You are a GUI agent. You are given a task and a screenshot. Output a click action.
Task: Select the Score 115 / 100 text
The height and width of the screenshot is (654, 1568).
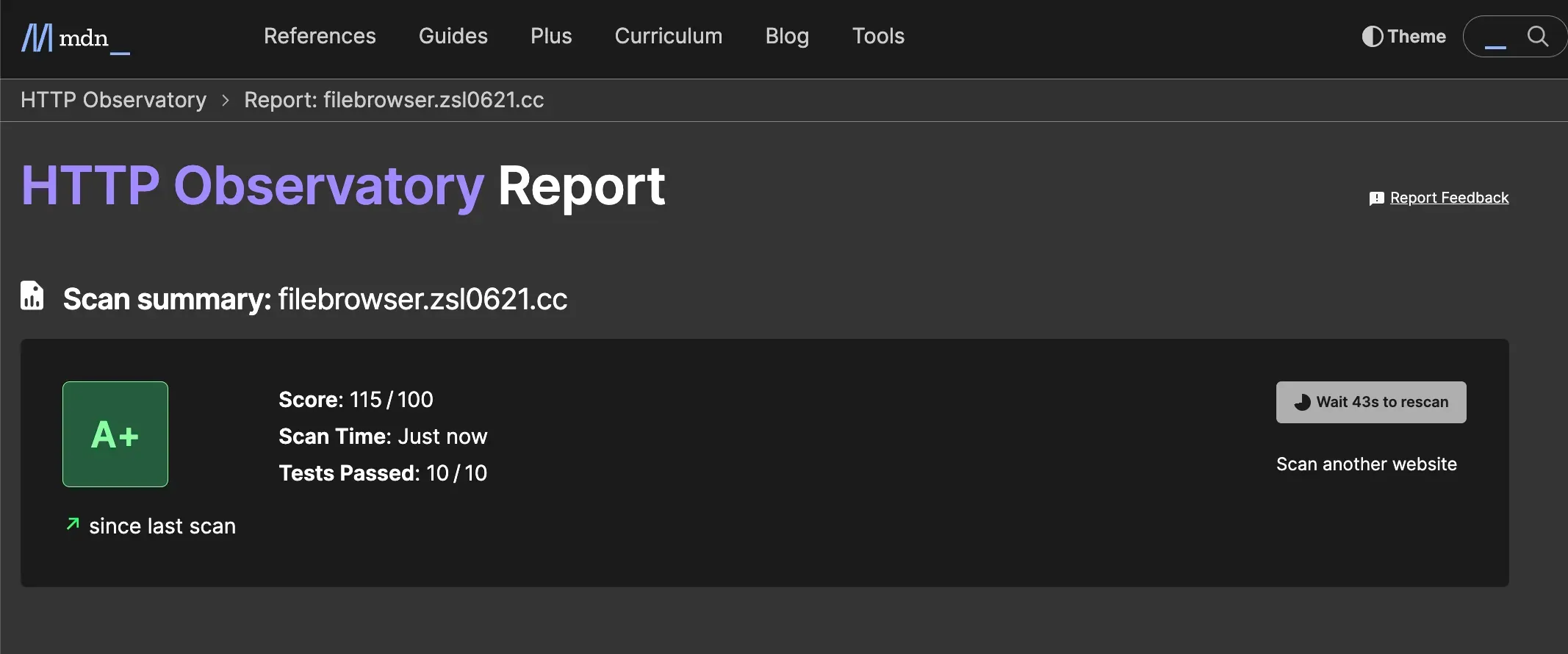356,400
